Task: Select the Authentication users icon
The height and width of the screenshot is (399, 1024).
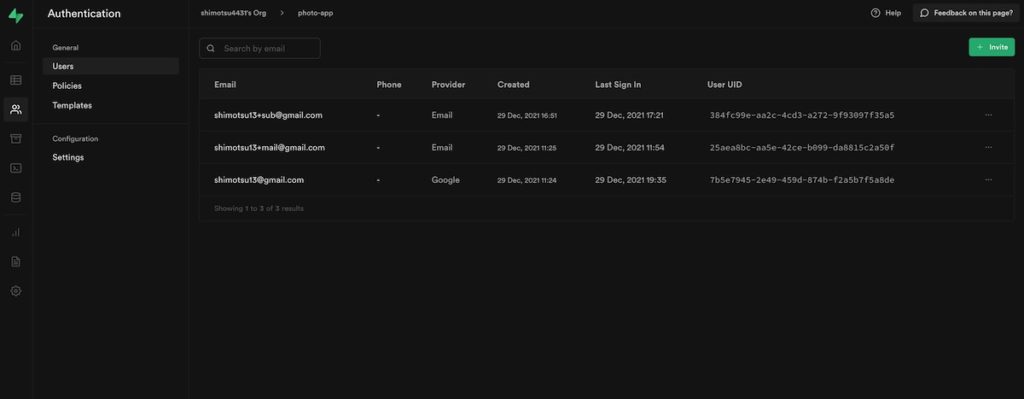Action: 16,110
